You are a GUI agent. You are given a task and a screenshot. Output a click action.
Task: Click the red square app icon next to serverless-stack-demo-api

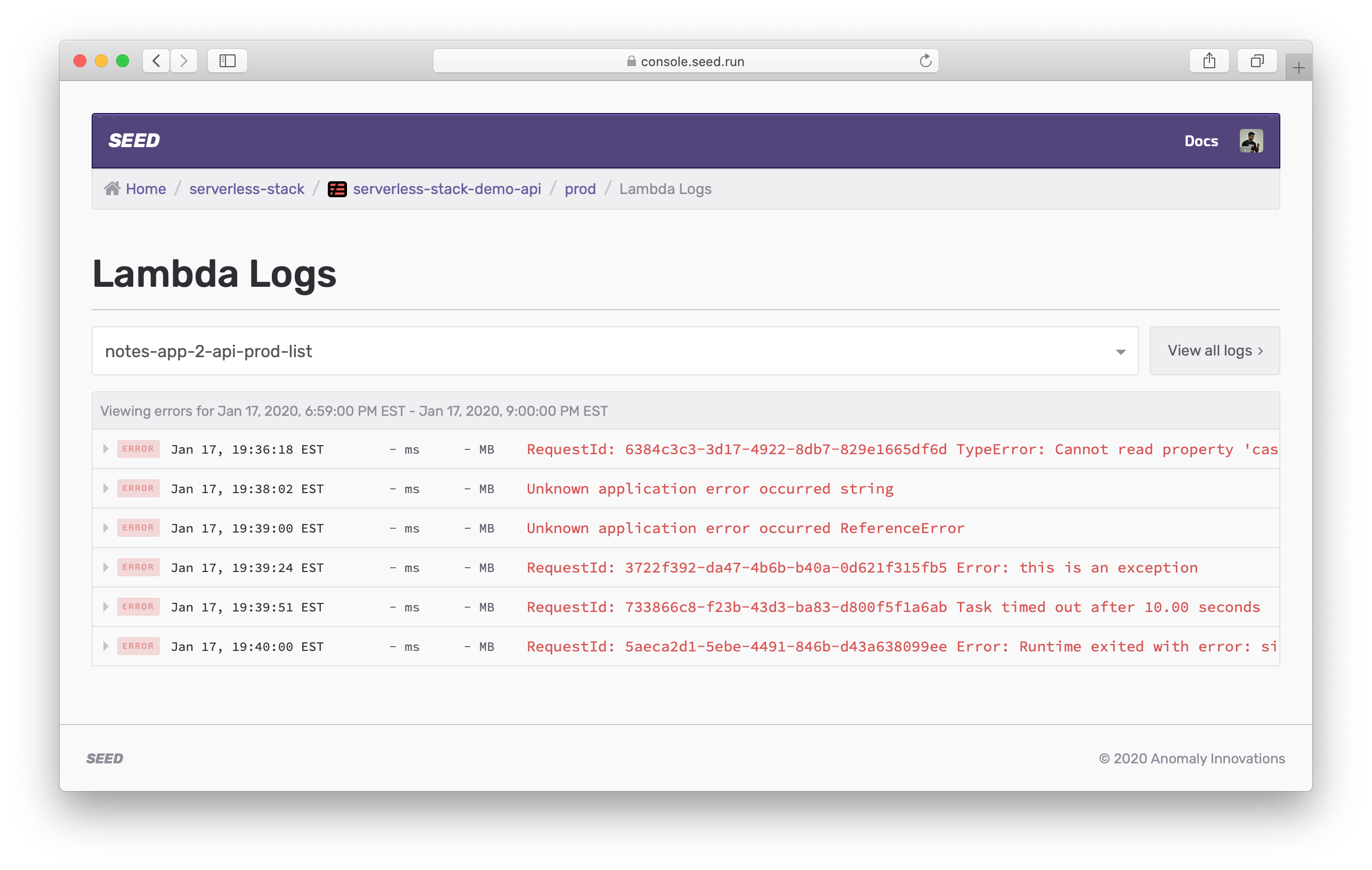pyautogui.click(x=337, y=189)
